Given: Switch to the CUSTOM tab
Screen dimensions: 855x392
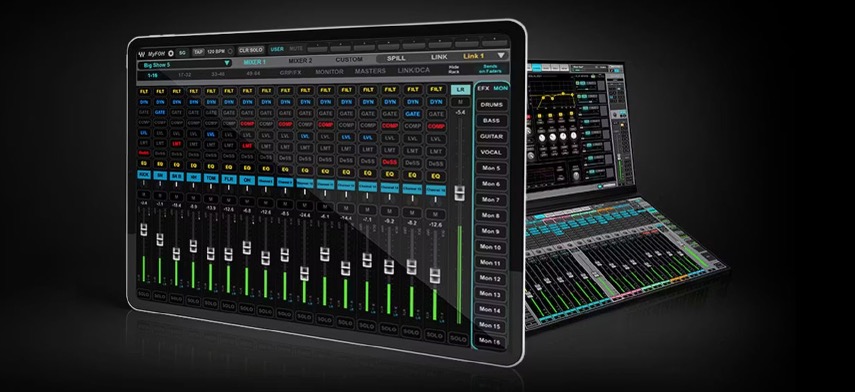Looking at the screenshot, I should (x=349, y=60).
